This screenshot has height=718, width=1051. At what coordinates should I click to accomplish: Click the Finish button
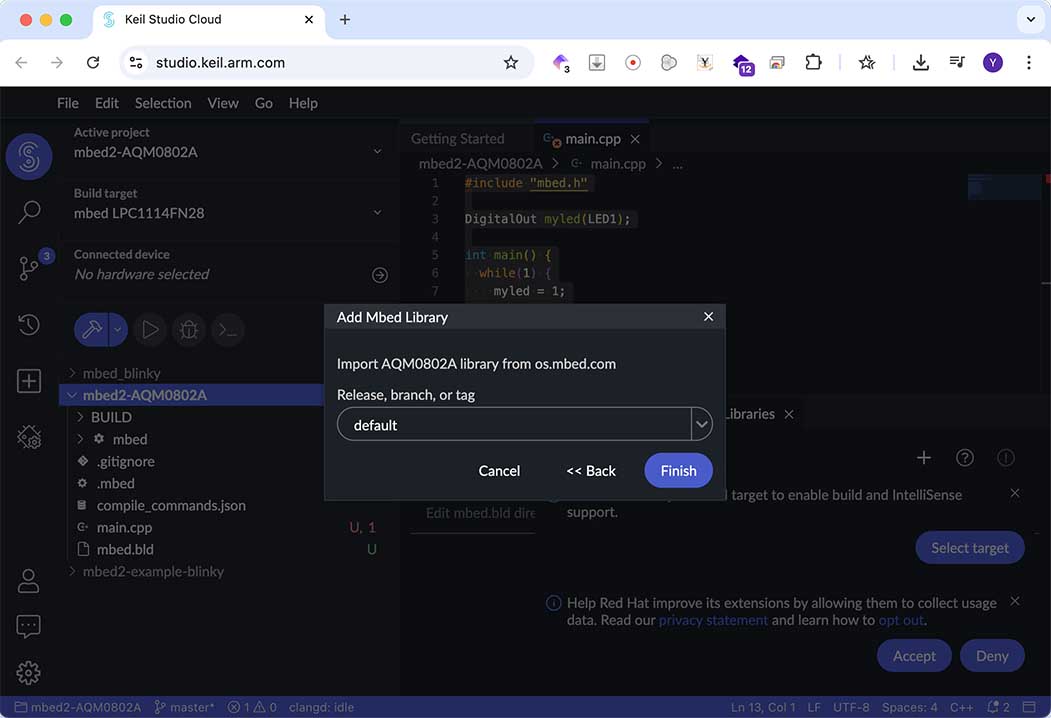click(678, 471)
